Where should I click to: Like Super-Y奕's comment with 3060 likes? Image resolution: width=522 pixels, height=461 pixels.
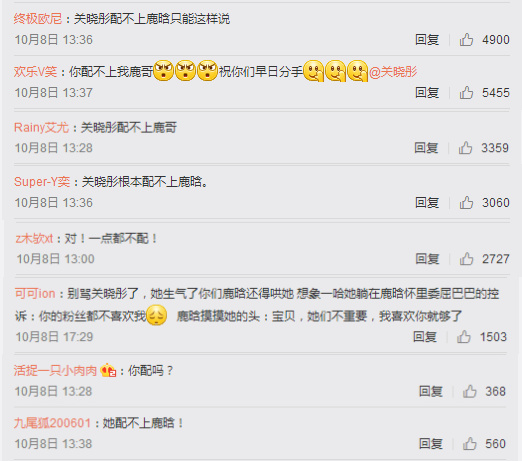pyautogui.click(x=466, y=202)
